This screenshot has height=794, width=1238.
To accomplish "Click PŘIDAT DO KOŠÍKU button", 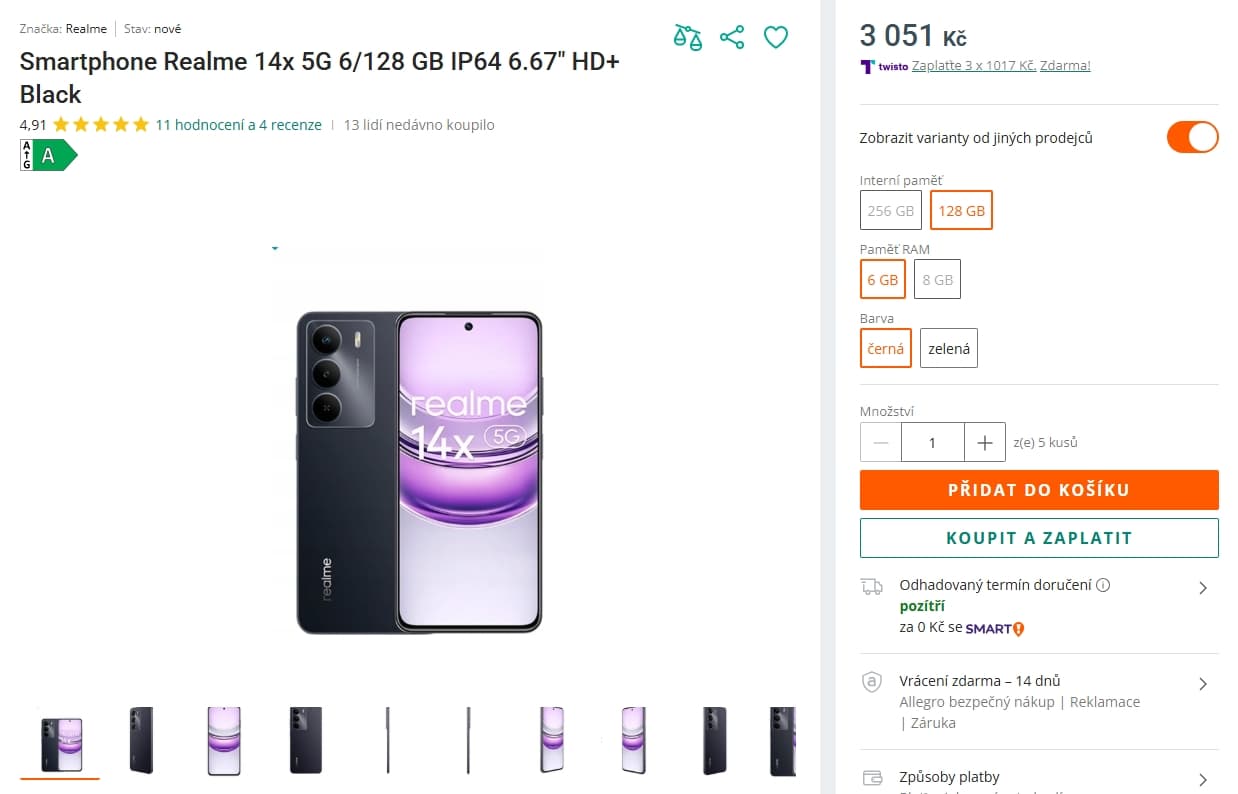I will (x=1039, y=490).
